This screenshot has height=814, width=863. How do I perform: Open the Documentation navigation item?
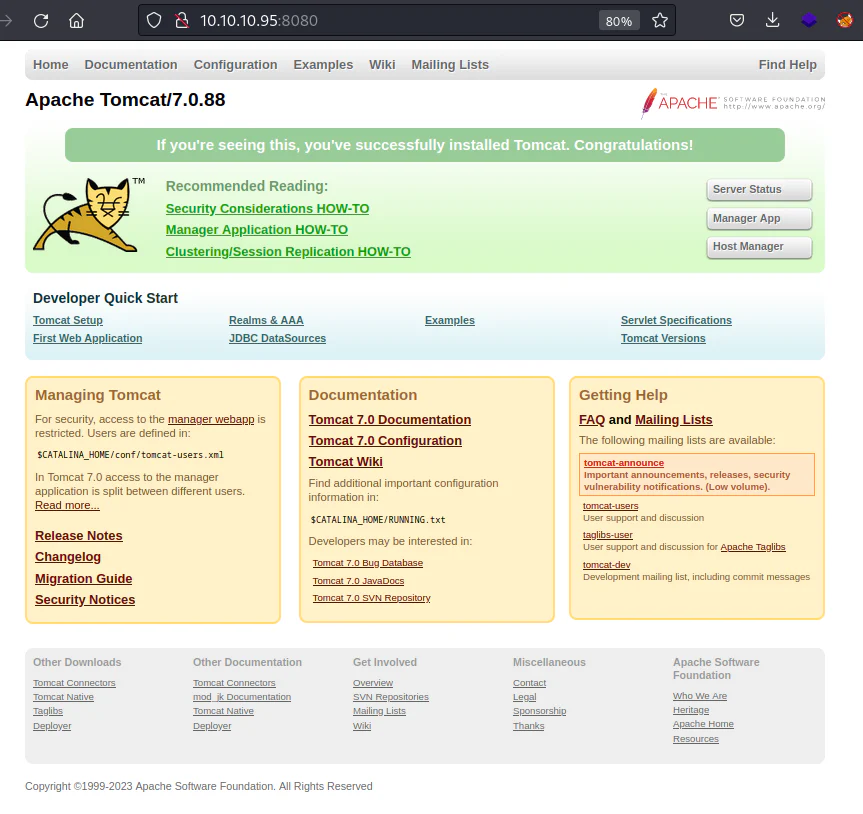pos(131,65)
